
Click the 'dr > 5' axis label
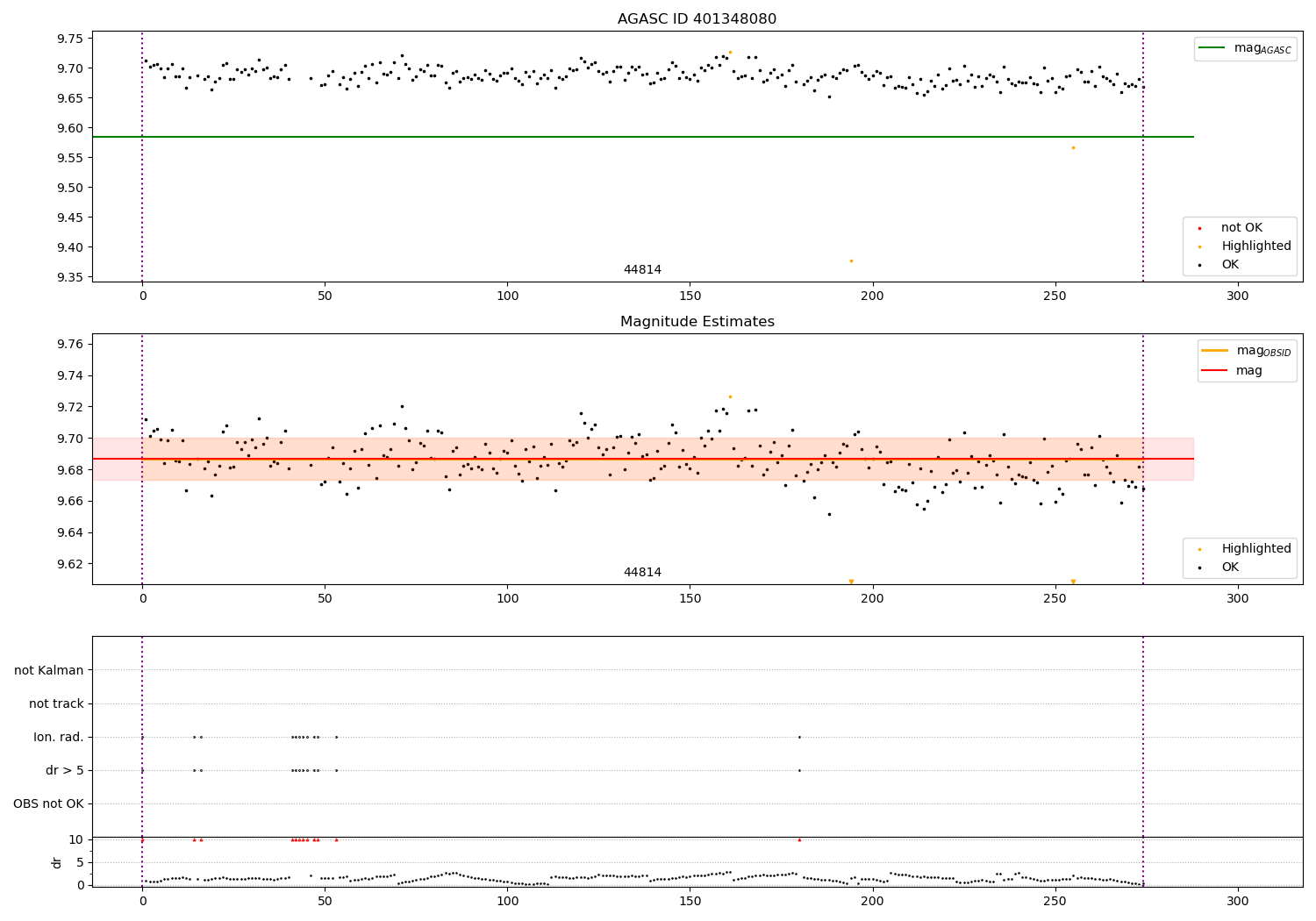[x=65, y=770]
